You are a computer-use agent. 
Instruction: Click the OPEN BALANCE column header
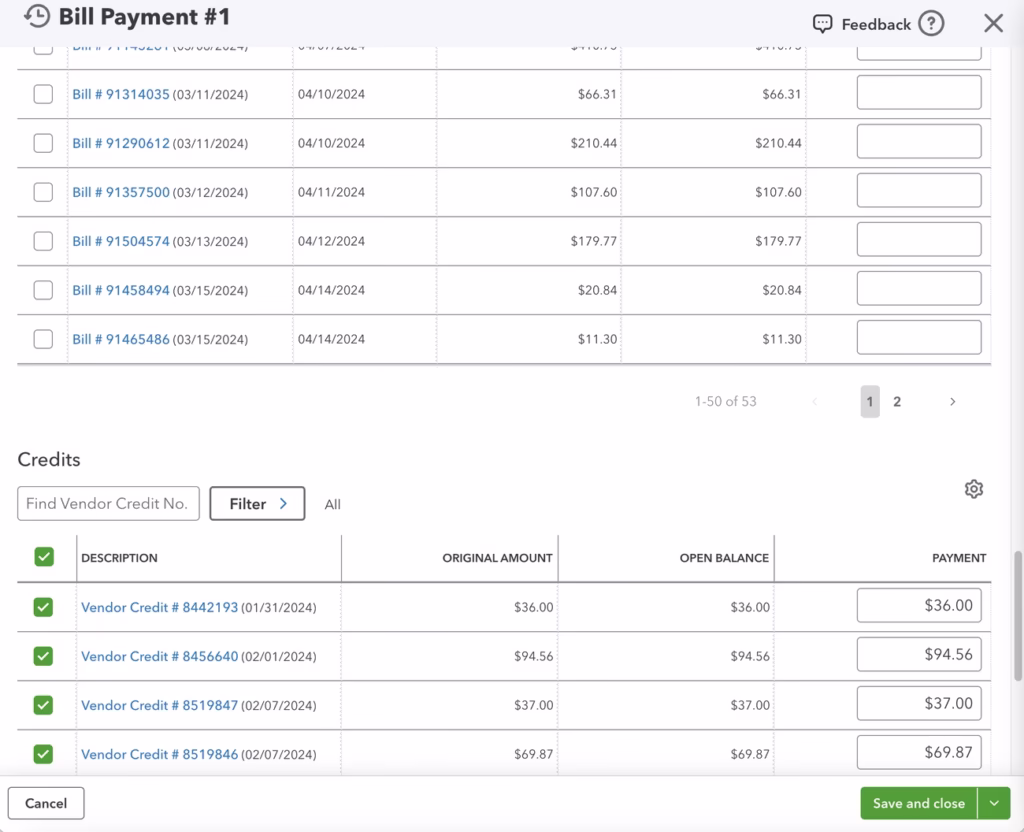pos(724,558)
